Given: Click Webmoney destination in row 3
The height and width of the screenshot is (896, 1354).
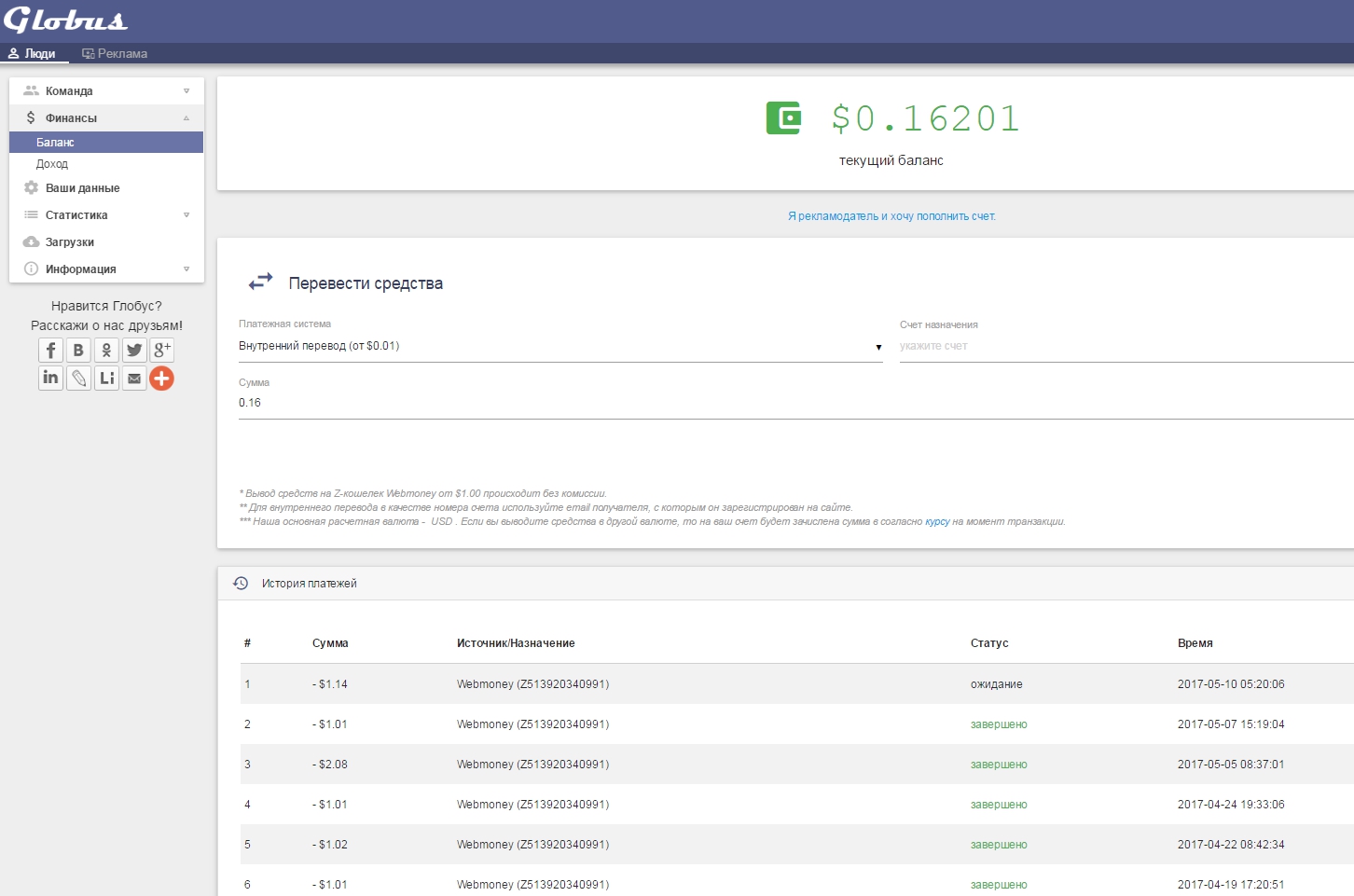Looking at the screenshot, I should point(532,765).
